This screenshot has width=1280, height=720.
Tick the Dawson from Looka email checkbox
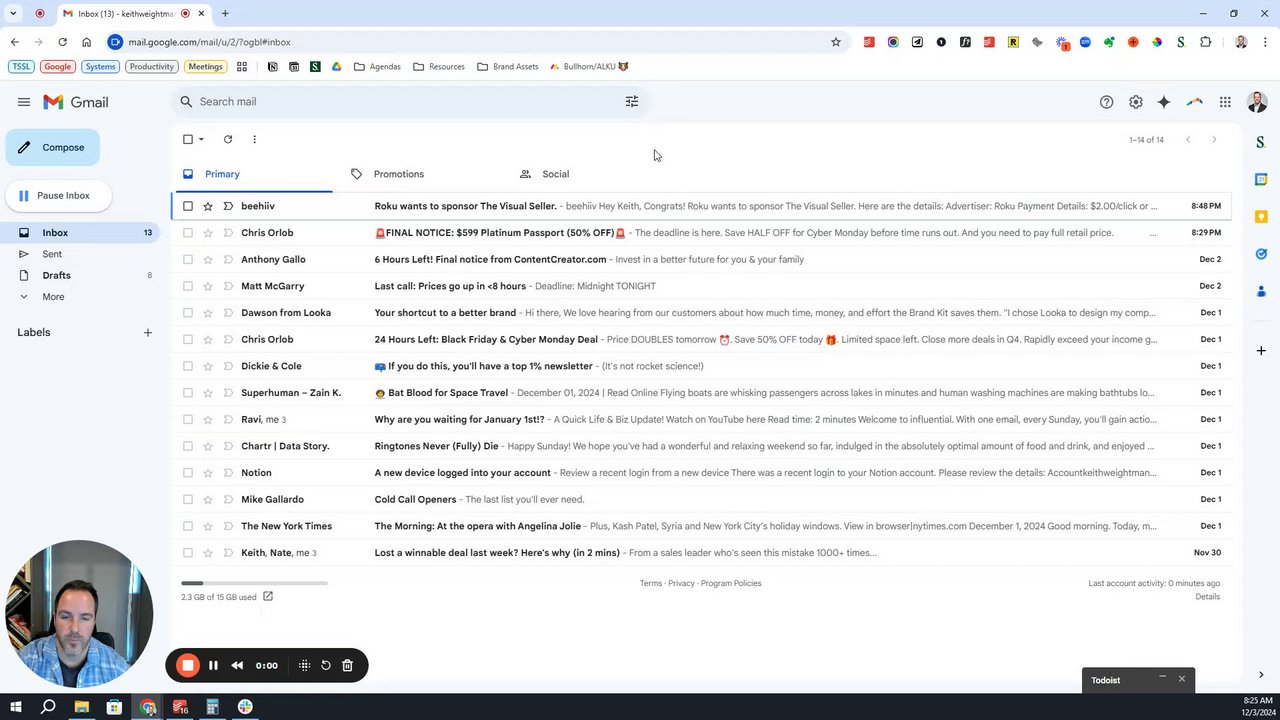click(188, 313)
